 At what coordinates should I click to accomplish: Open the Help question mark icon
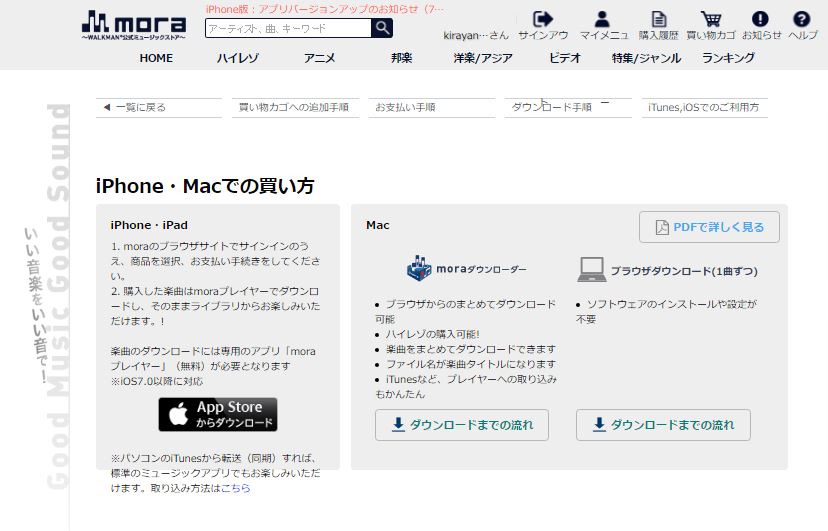click(x=802, y=20)
